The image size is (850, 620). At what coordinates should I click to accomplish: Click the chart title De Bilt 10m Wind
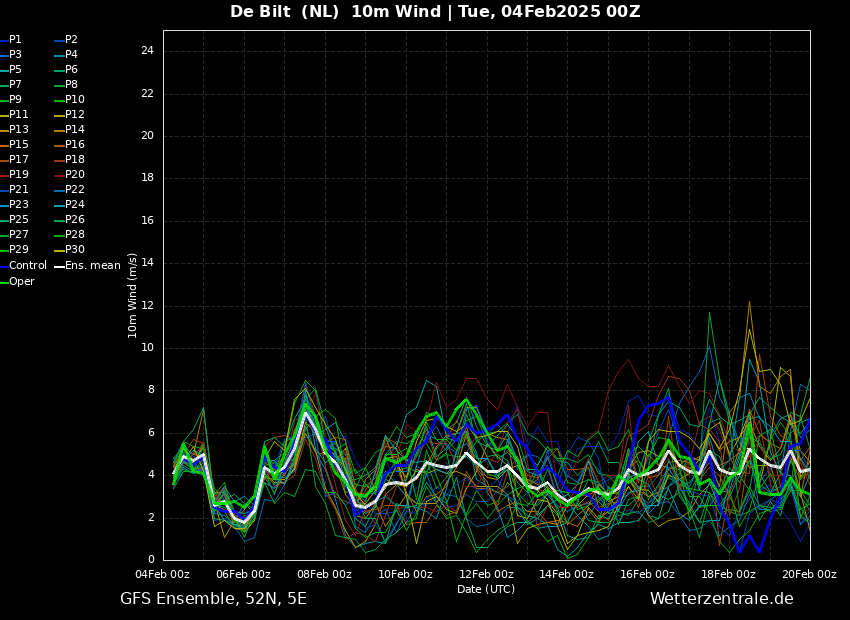click(435, 12)
